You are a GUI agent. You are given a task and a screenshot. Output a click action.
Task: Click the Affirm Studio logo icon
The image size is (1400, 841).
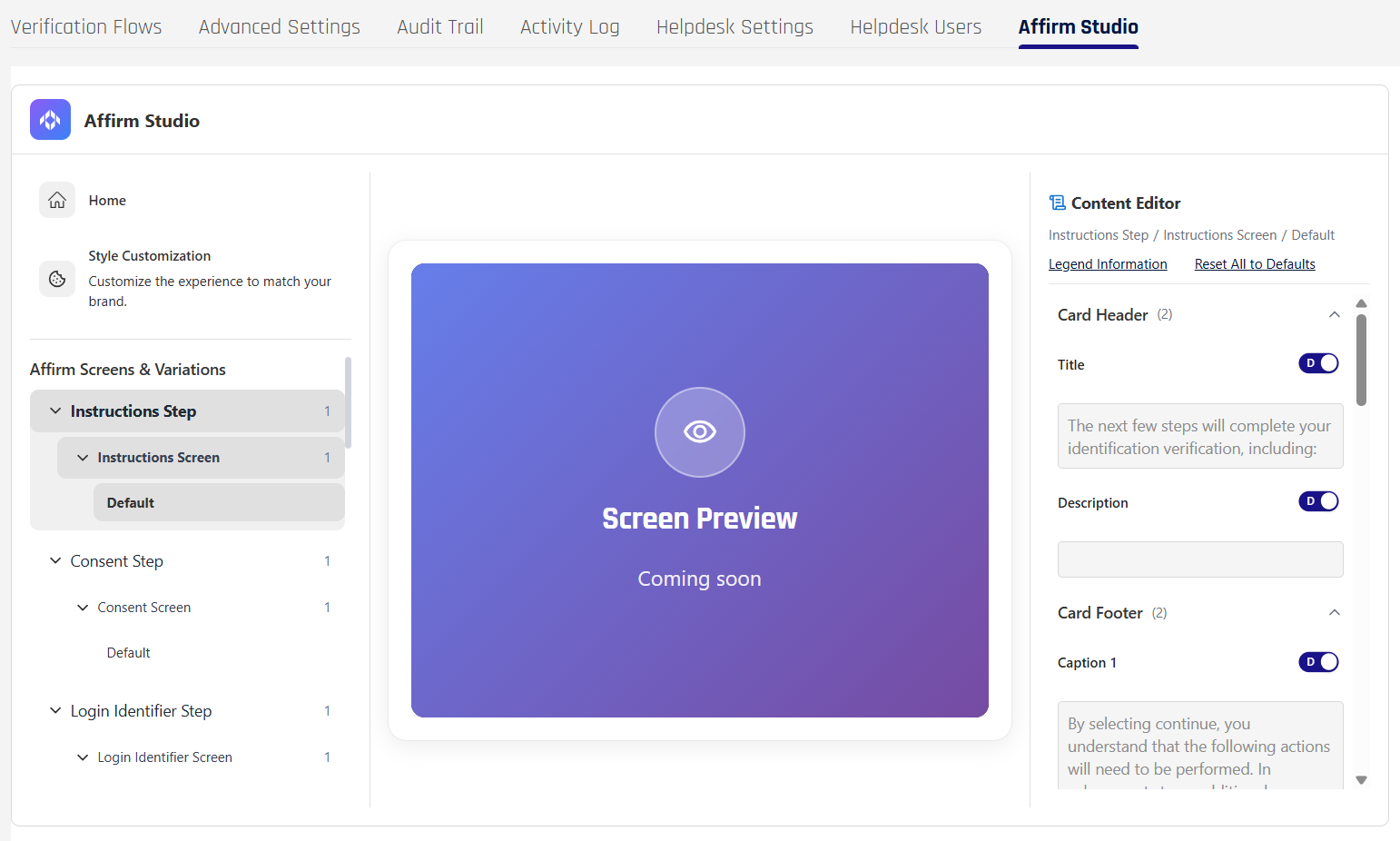coord(50,120)
